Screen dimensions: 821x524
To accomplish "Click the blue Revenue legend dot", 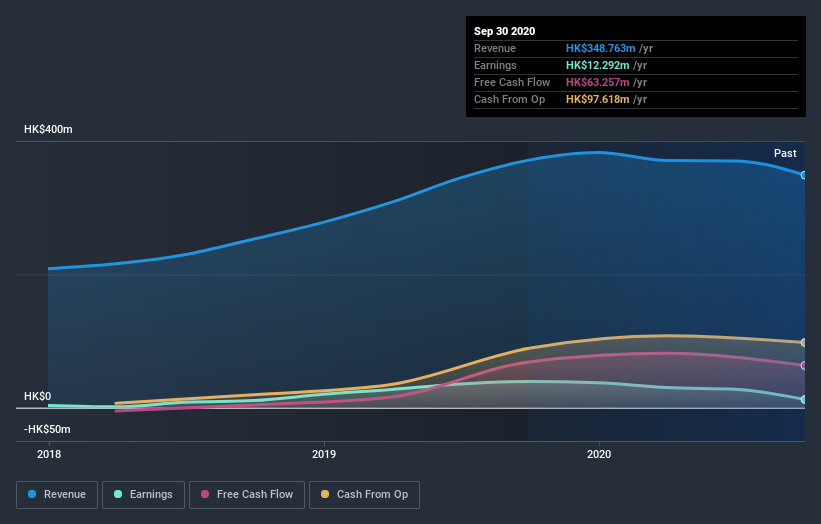I will [32, 494].
